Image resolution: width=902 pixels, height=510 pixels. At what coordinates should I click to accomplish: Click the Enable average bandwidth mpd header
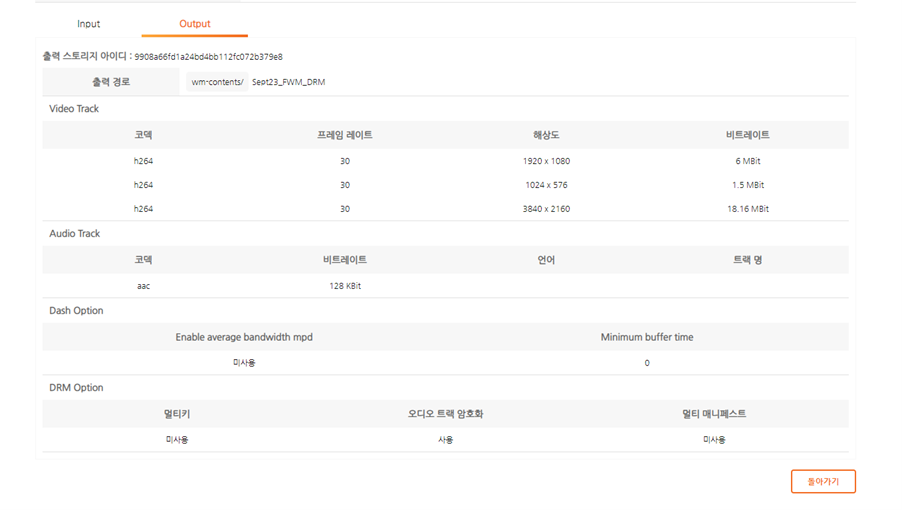pos(244,337)
